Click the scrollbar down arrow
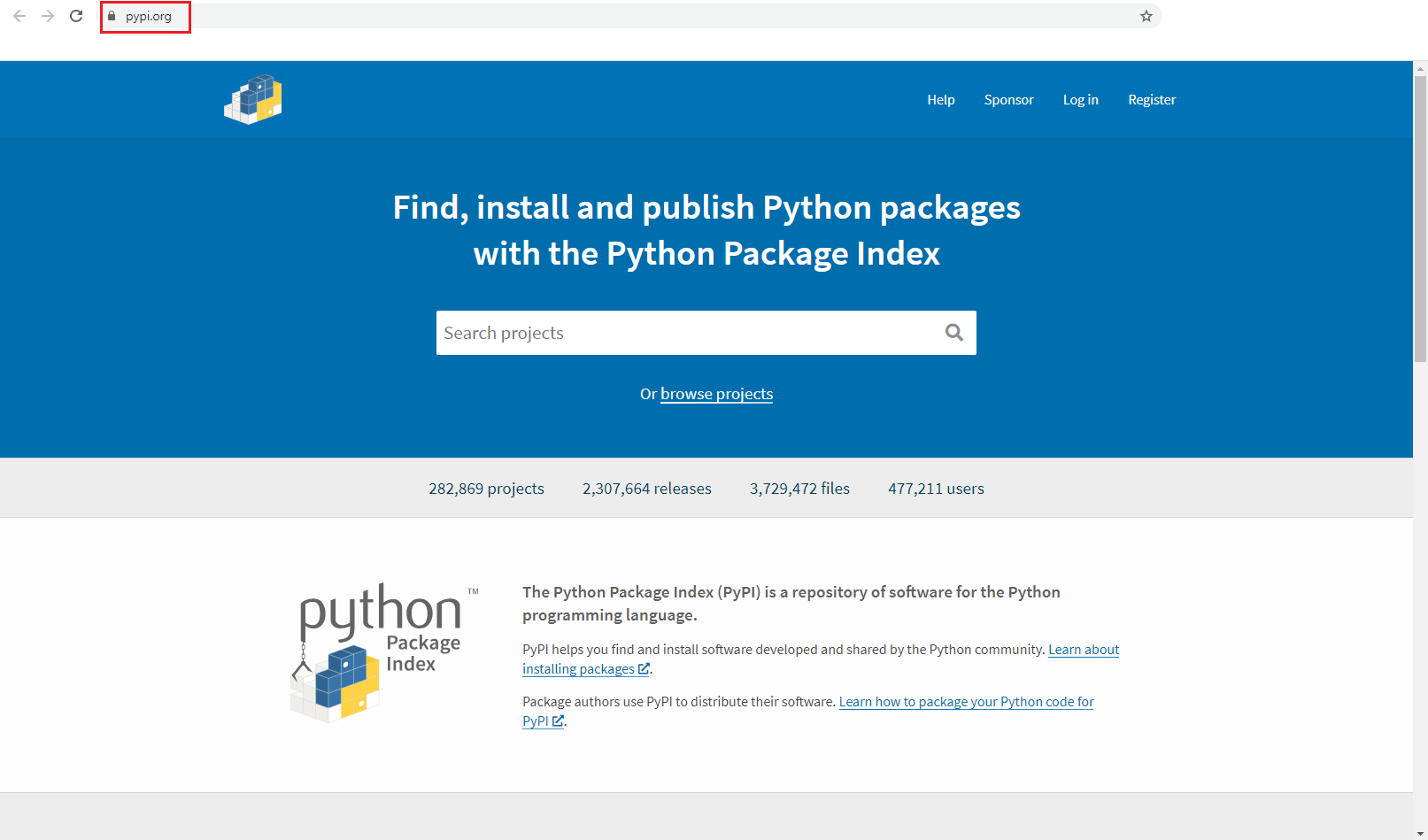Screen dimensions: 1428x840 [1420, 833]
